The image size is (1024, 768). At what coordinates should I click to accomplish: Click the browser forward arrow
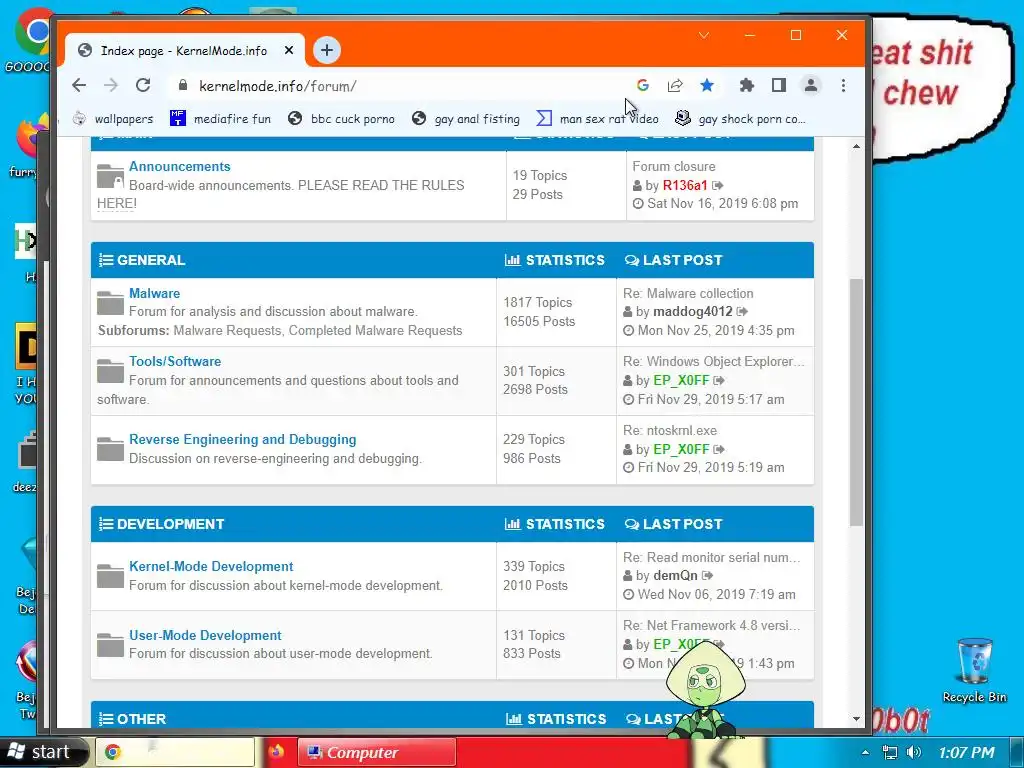(111, 86)
